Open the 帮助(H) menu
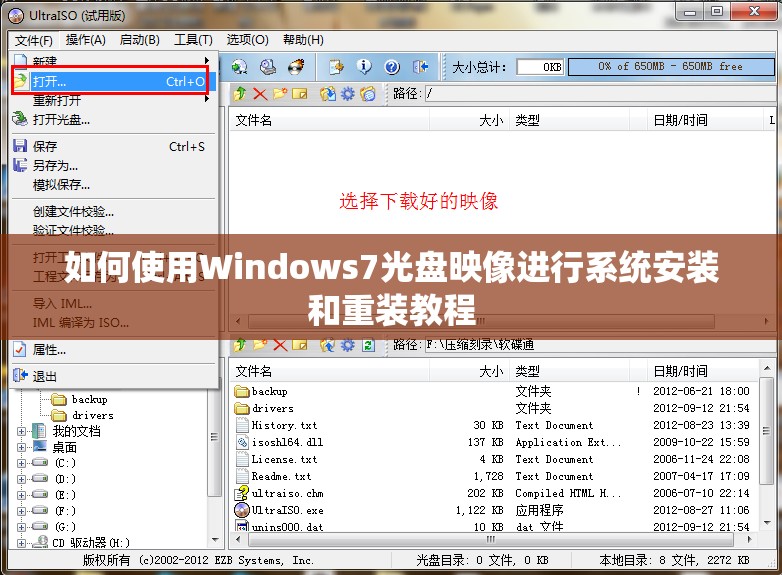 pos(303,40)
